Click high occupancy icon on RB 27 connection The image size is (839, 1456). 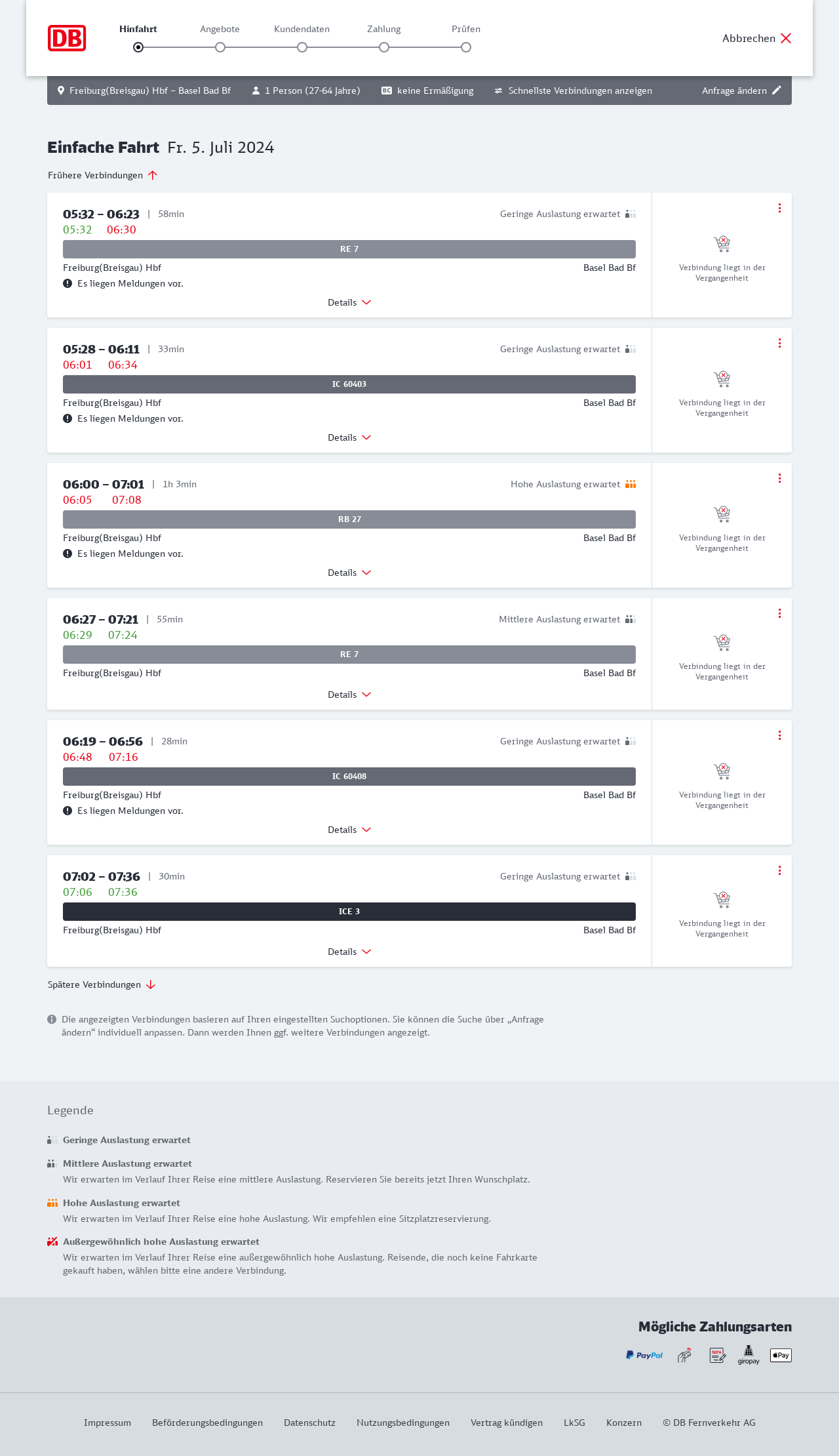coord(631,484)
